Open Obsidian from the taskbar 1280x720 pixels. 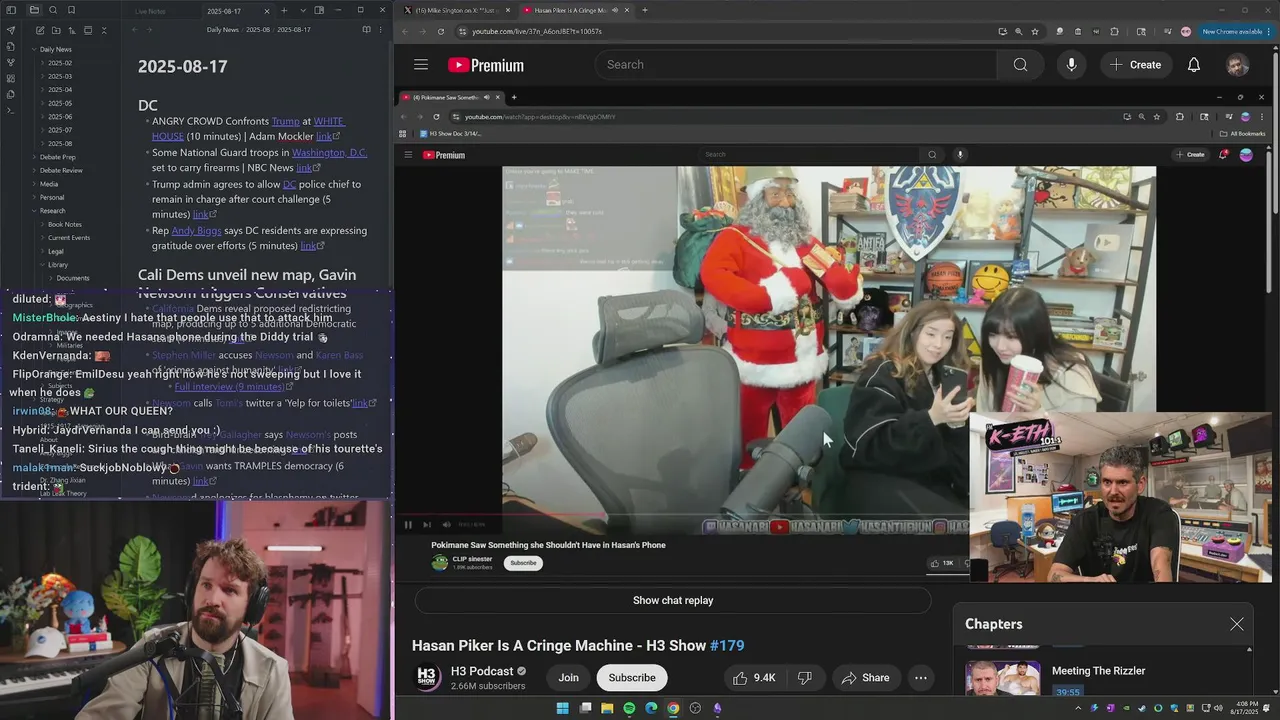717,708
